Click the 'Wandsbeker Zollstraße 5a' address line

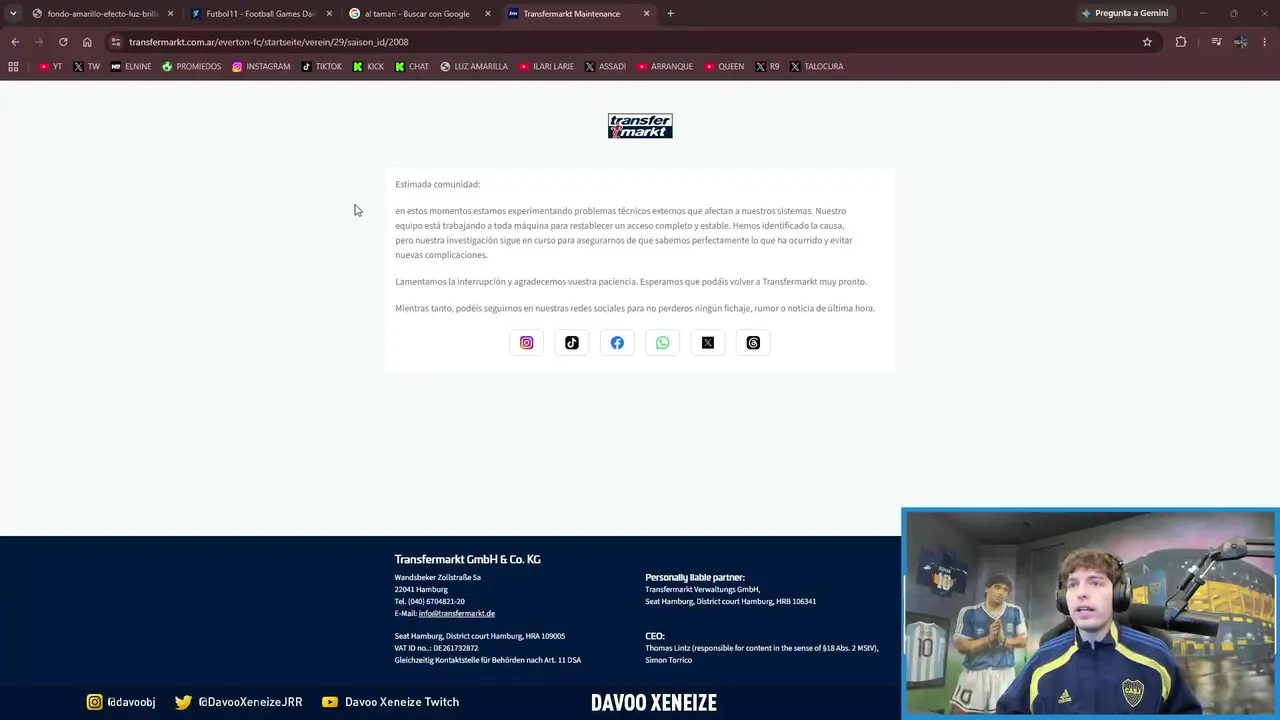(x=437, y=578)
